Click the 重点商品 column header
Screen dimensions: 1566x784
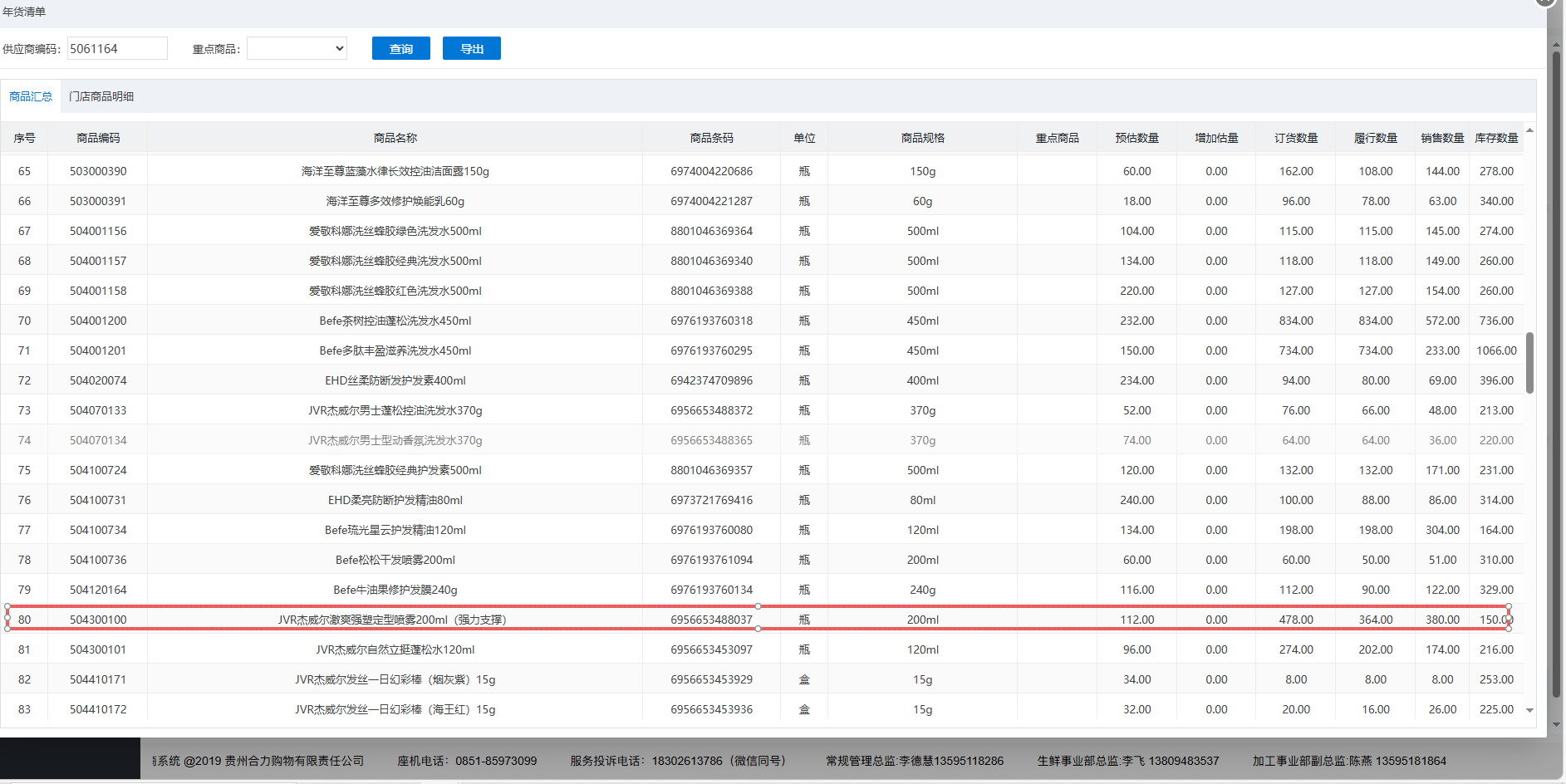tap(1057, 138)
